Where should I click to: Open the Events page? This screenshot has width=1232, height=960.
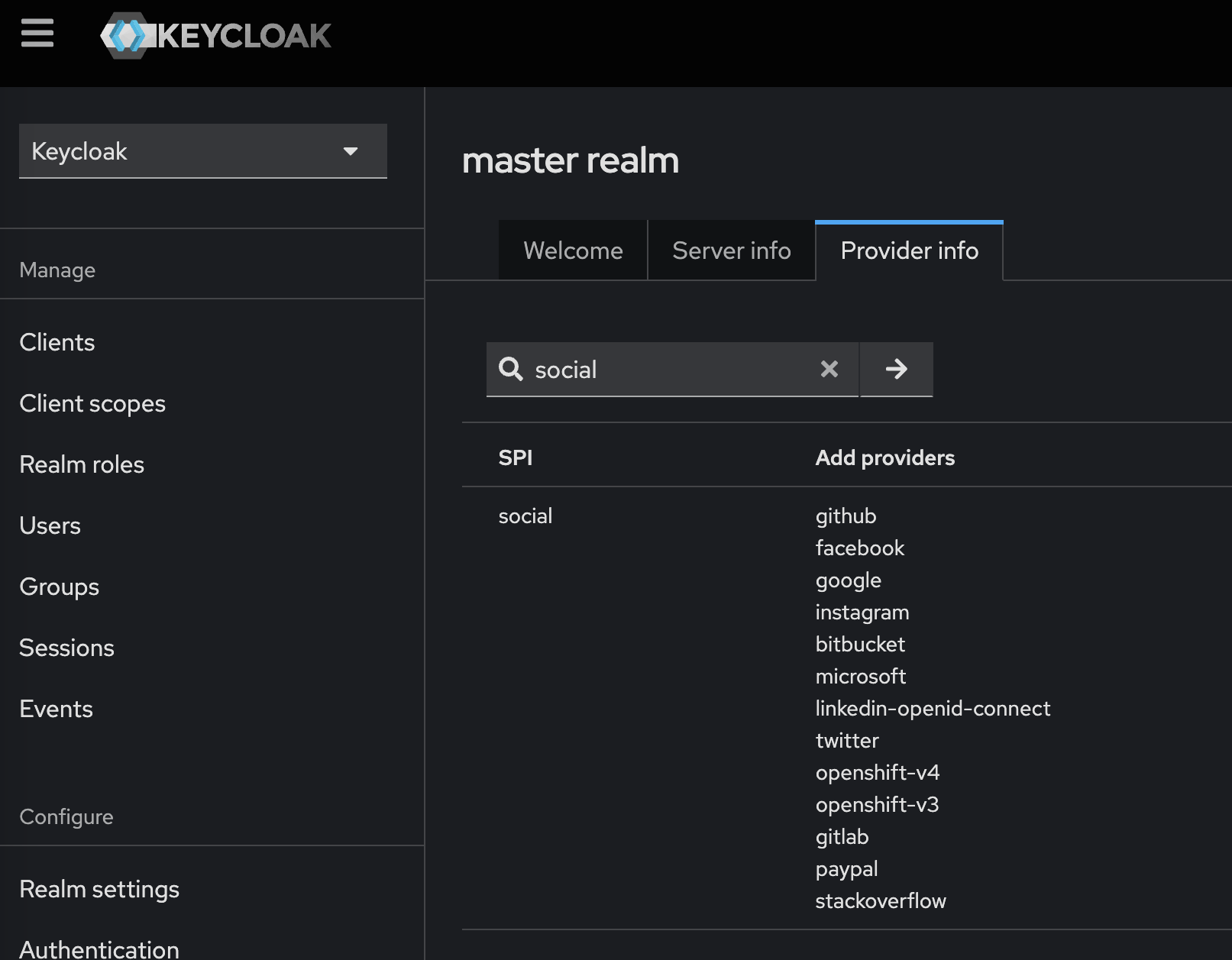click(57, 709)
